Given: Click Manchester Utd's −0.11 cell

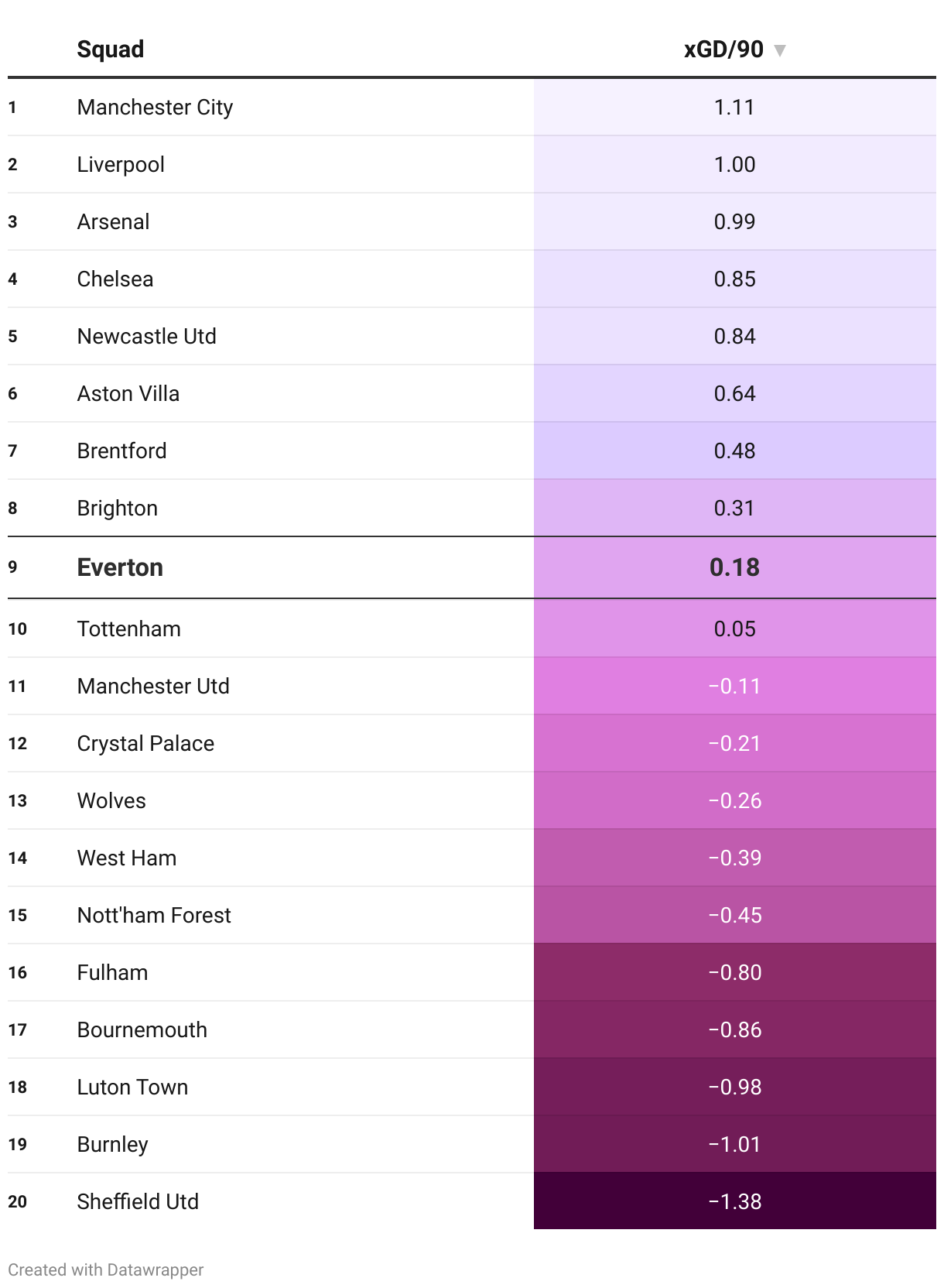Looking at the screenshot, I should (734, 686).
